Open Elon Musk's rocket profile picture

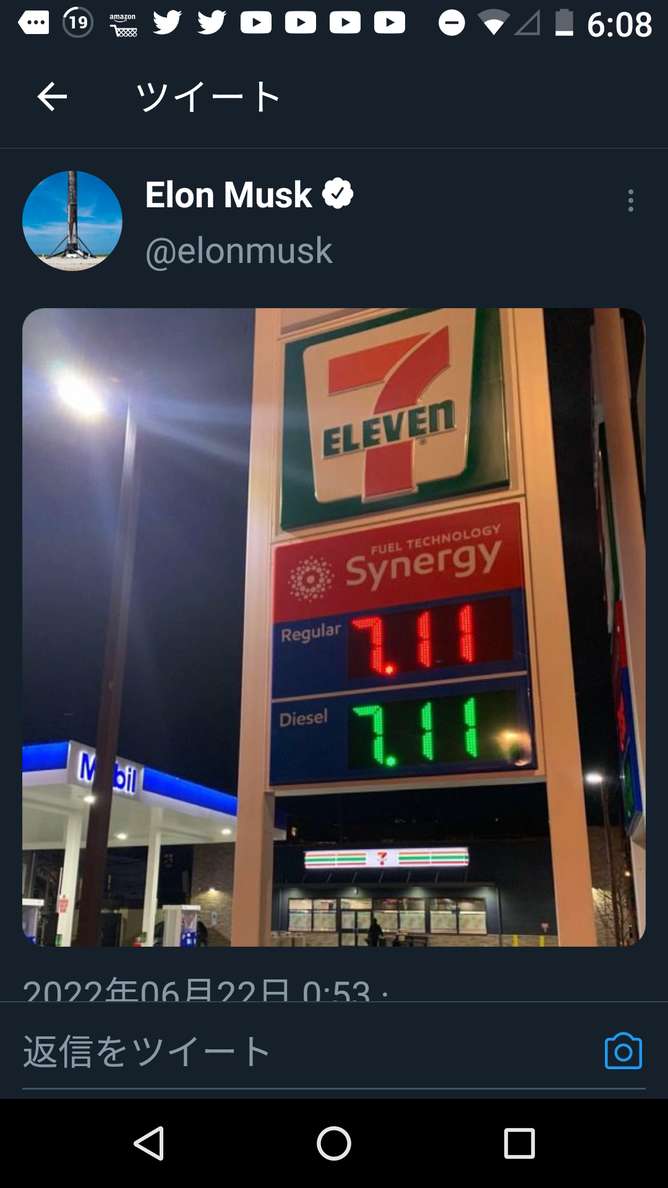72,220
